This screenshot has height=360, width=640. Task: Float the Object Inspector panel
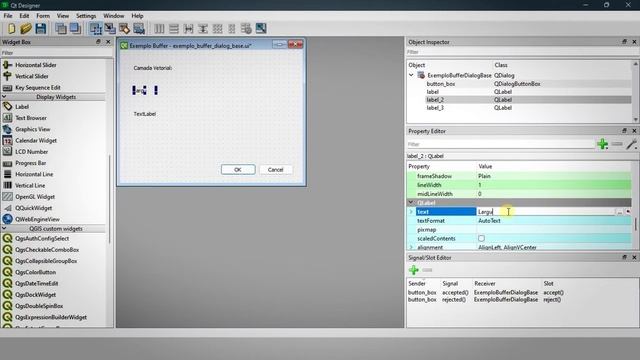624,42
